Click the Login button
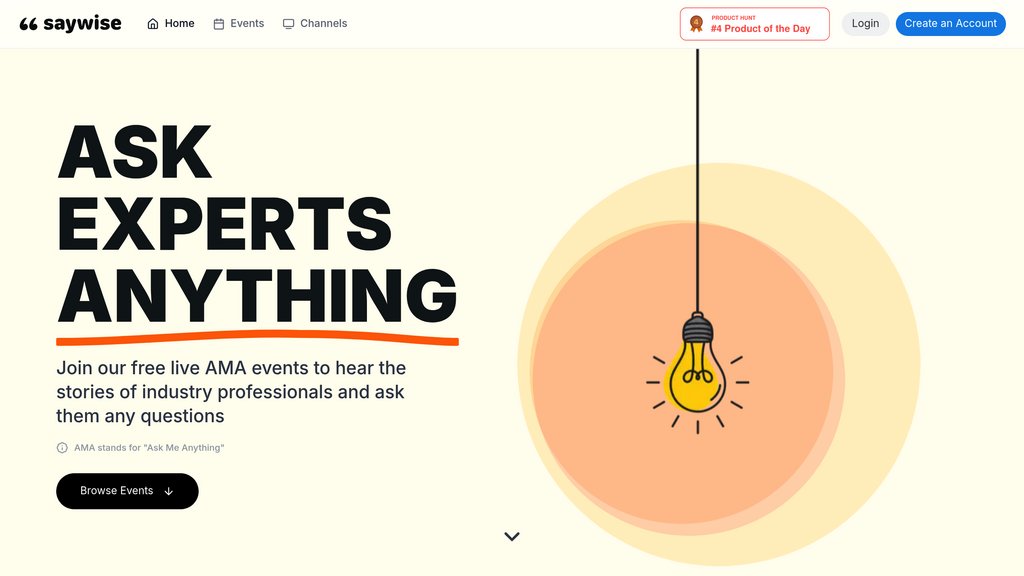 865,24
